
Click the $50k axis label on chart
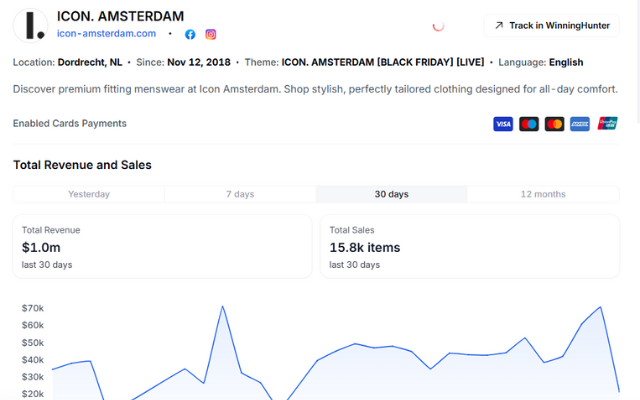[33, 343]
